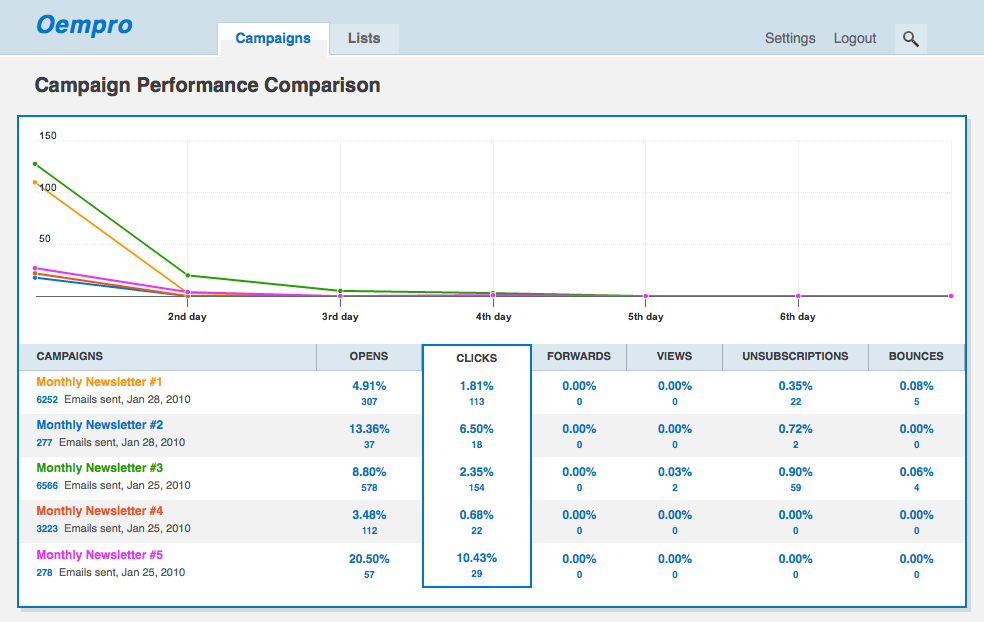Screen dimensions: 984x622
Task: Select the Clicks column header
Action: 476,358
